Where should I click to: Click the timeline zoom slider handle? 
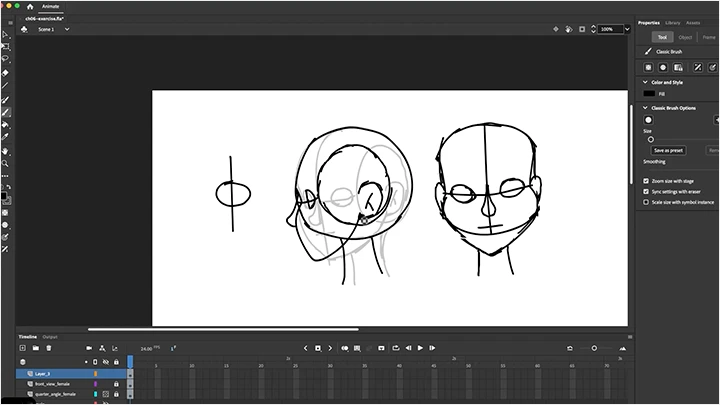[x=594, y=348]
